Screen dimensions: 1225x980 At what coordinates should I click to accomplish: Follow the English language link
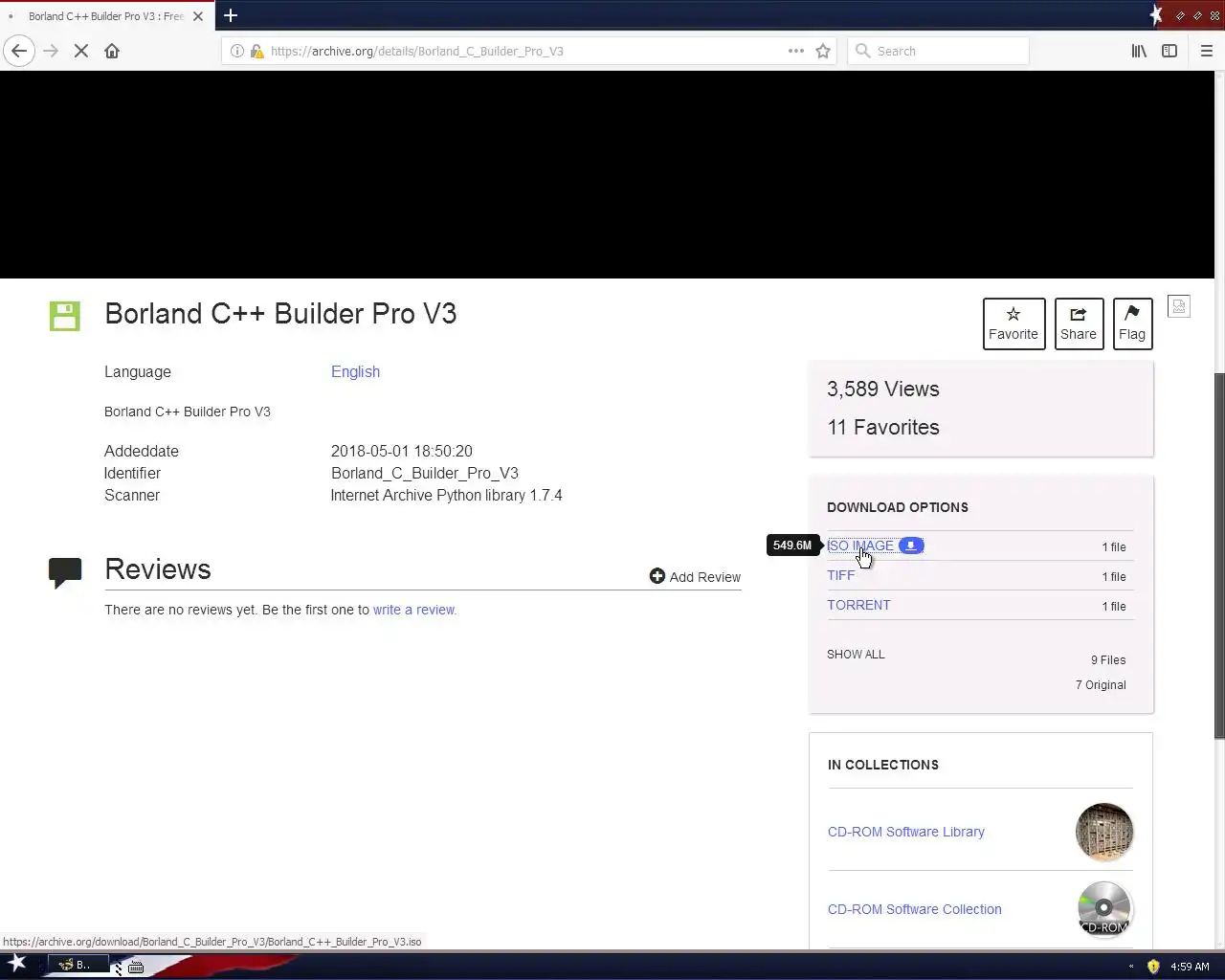click(x=355, y=371)
